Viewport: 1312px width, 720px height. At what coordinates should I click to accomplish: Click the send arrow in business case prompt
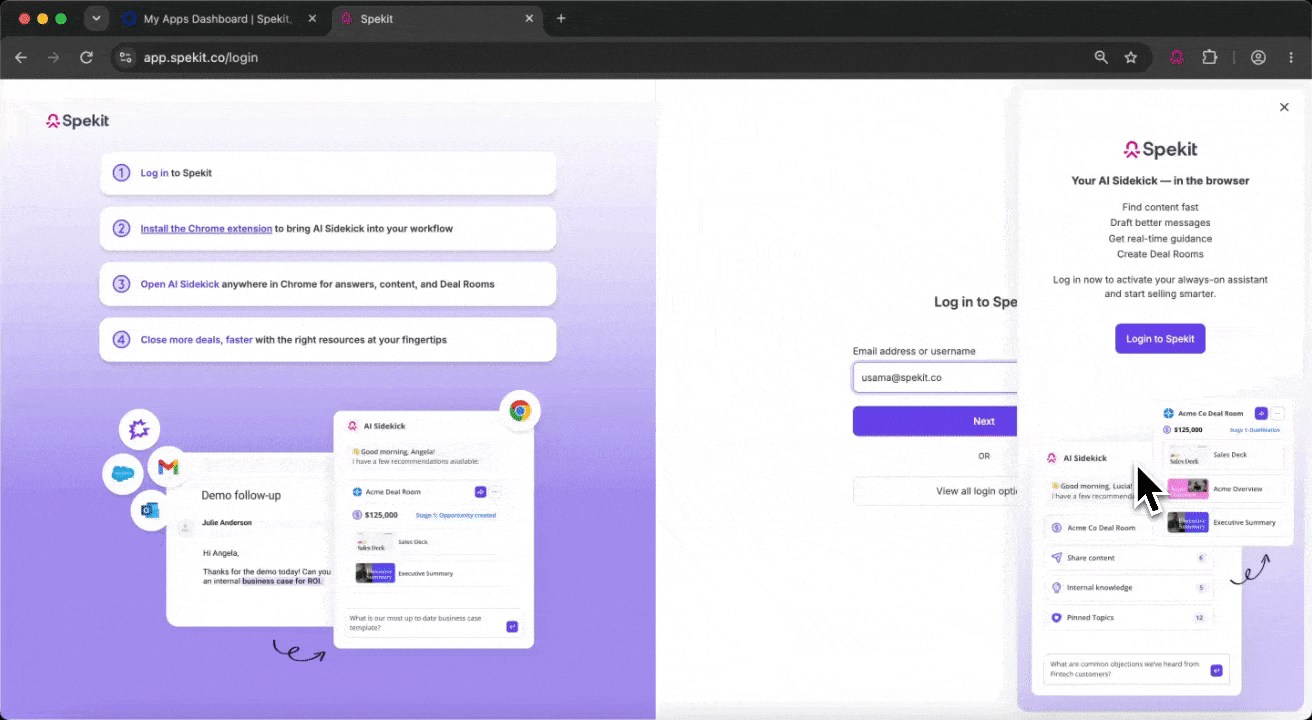[512, 626]
